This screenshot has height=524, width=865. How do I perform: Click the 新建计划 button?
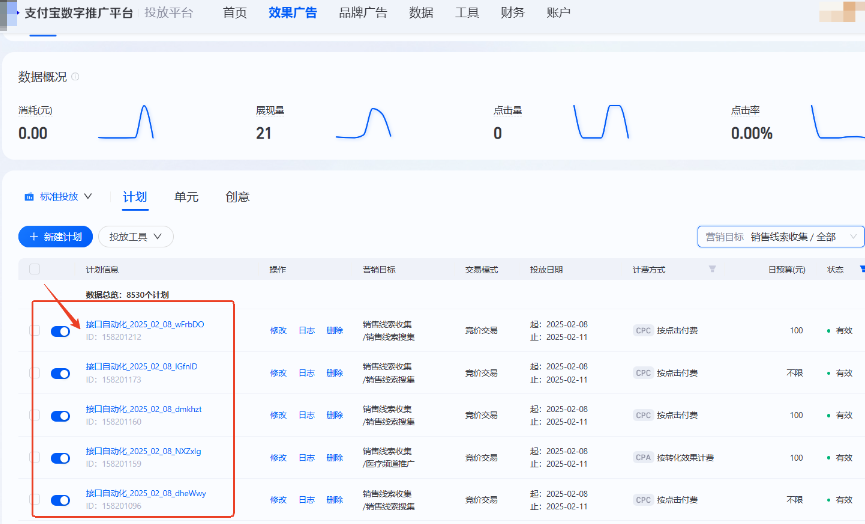click(55, 237)
